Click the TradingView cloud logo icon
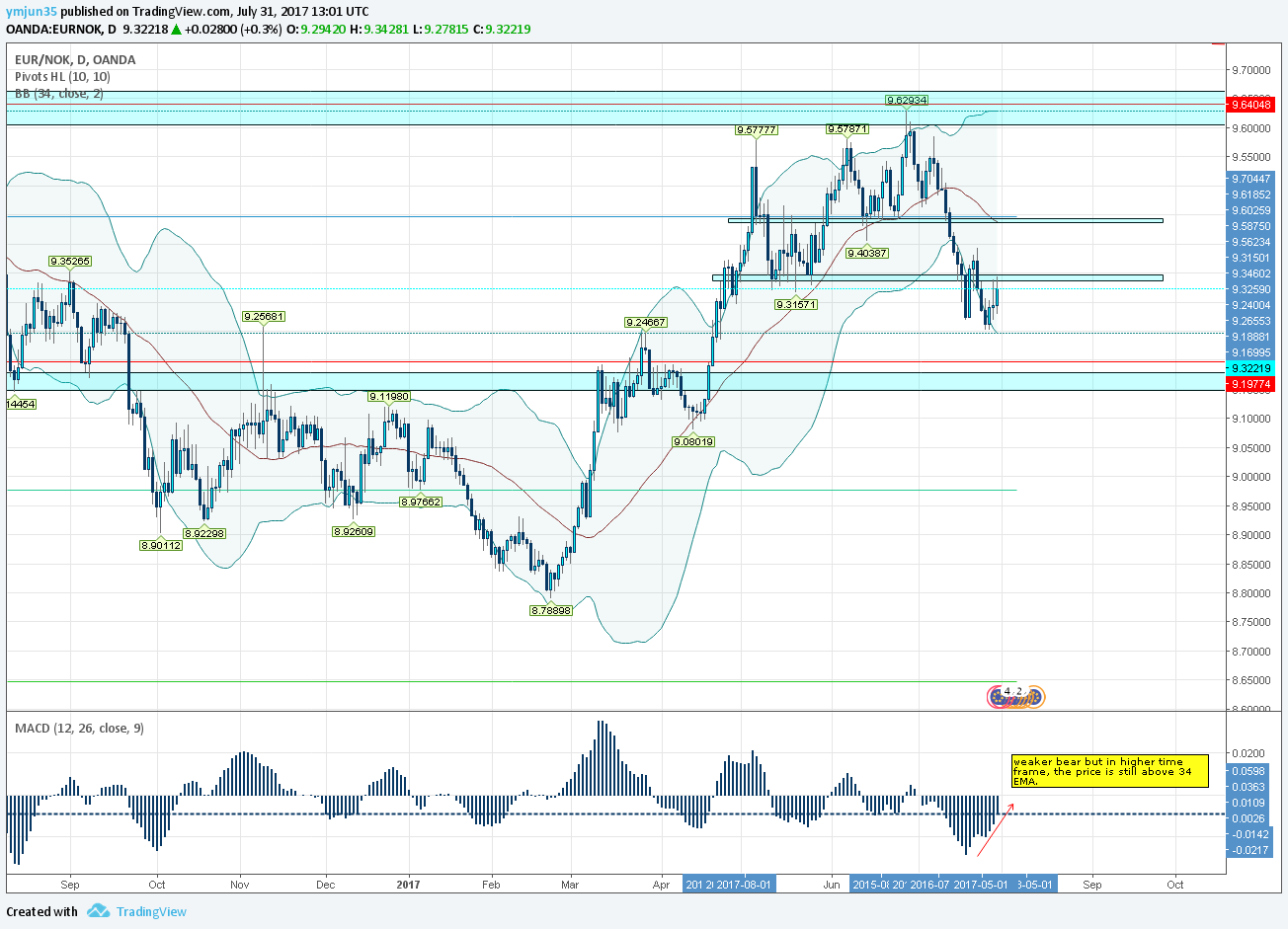Screen dimensions: 1288x929 point(97,910)
